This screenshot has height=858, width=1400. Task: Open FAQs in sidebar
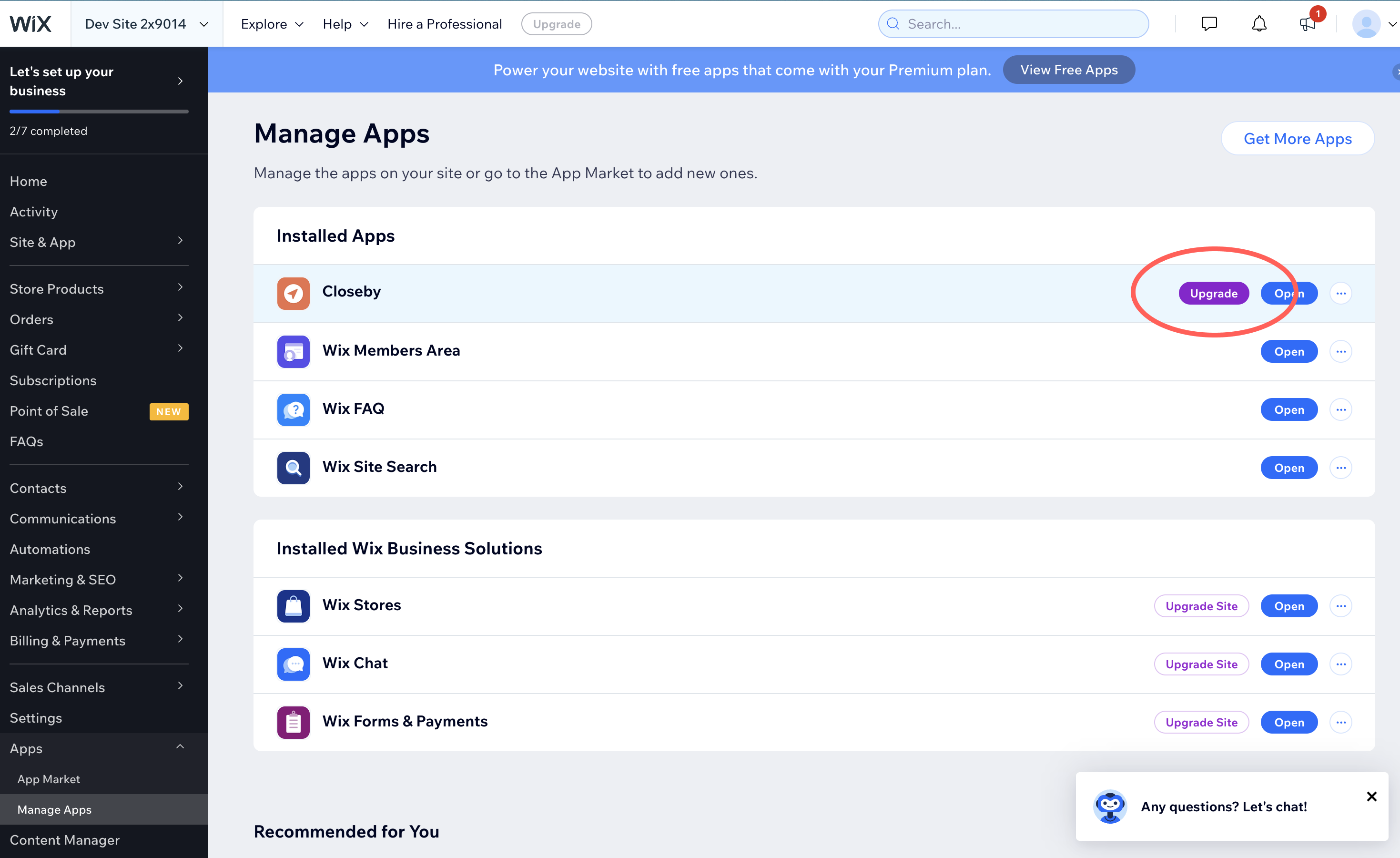click(26, 441)
